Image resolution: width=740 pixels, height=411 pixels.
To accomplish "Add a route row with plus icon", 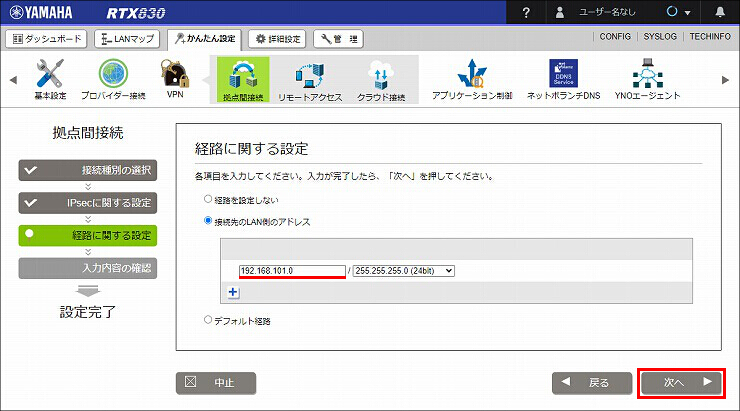I will (x=233, y=292).
